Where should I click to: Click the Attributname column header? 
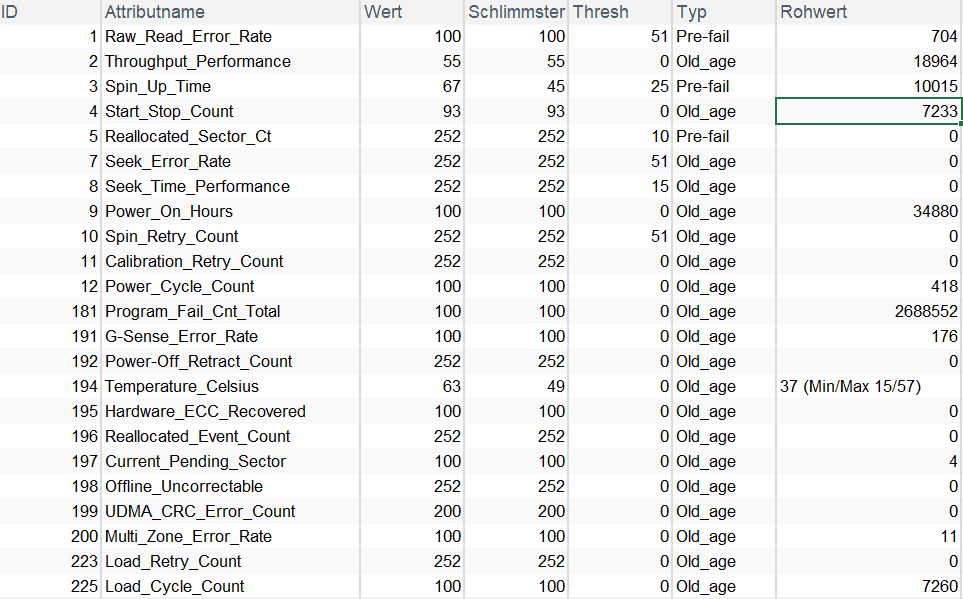pyautogui.click(x=155, y=12)
